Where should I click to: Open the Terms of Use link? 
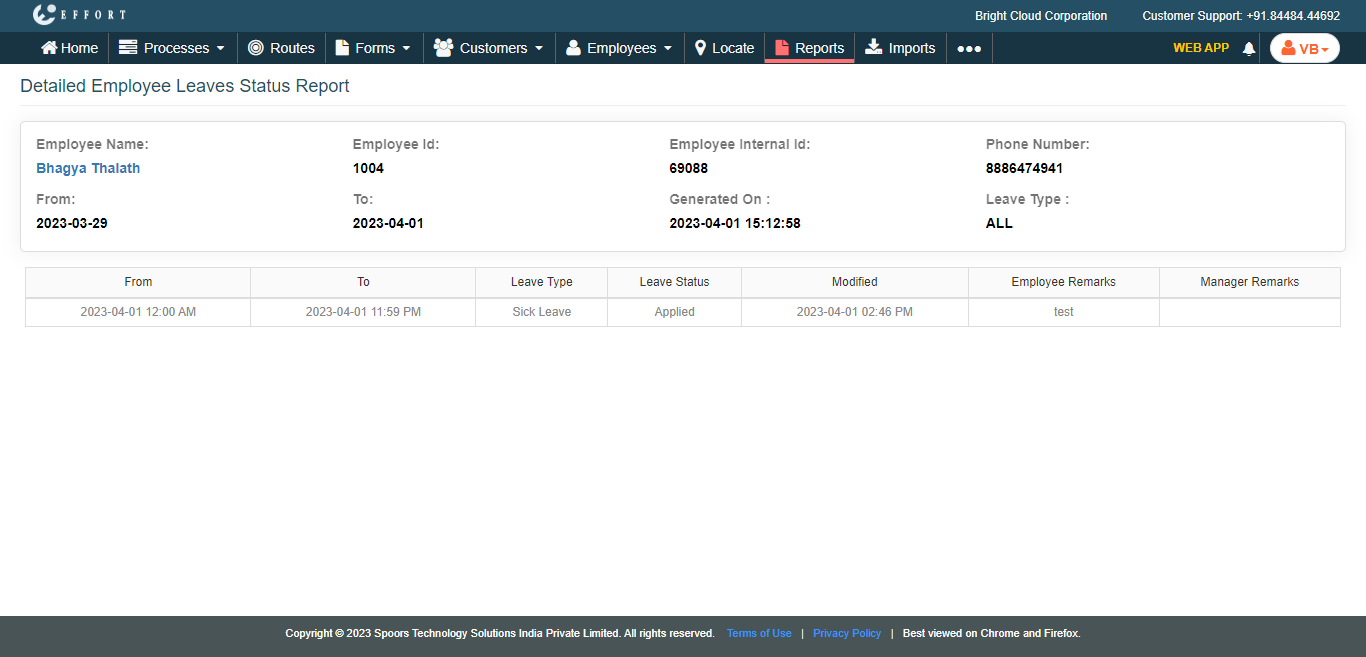point(759,633)
